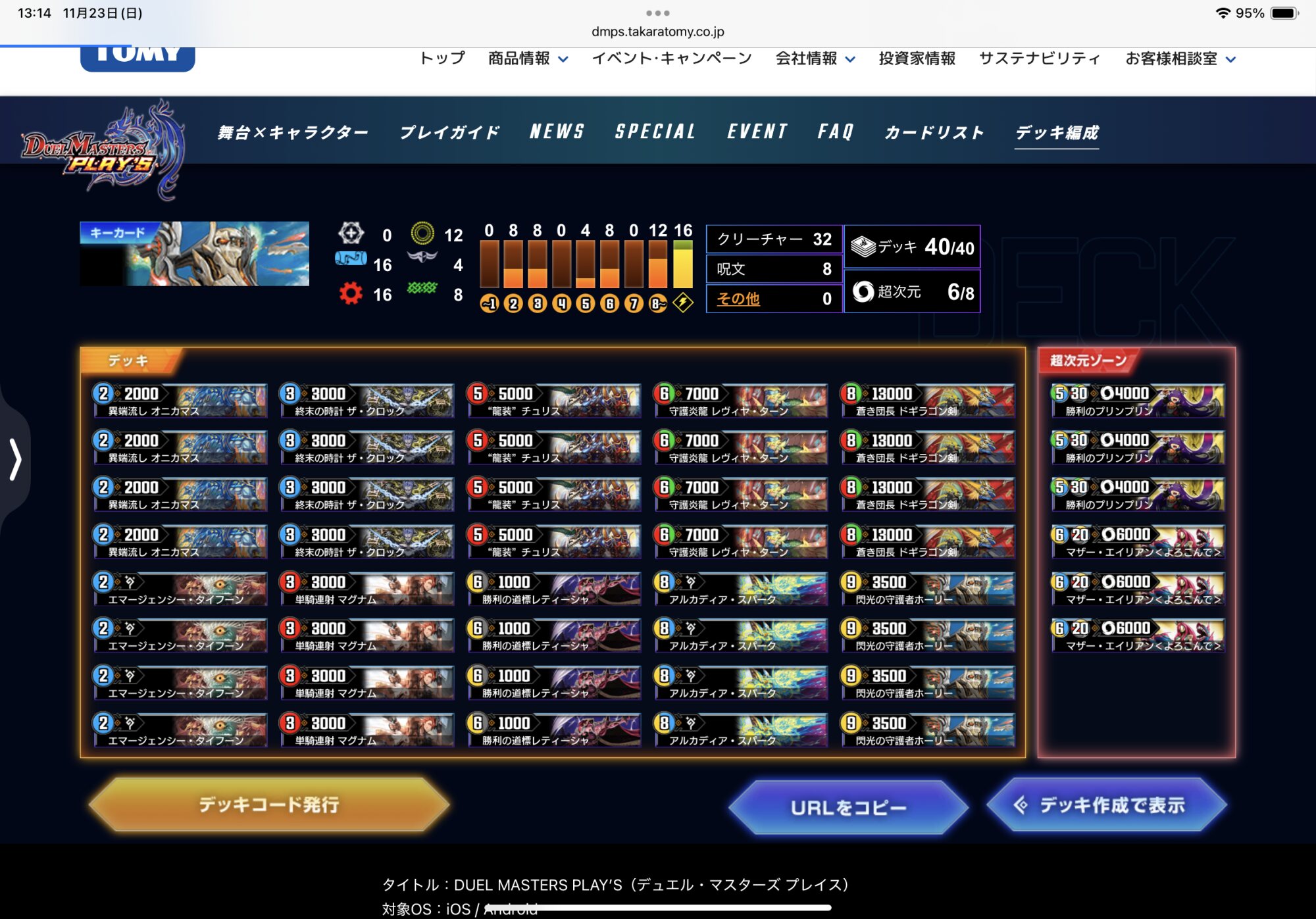This screenshot has height=919, width=1316.
Task: Select the key card thumbnail image
Action: (195, 254)
